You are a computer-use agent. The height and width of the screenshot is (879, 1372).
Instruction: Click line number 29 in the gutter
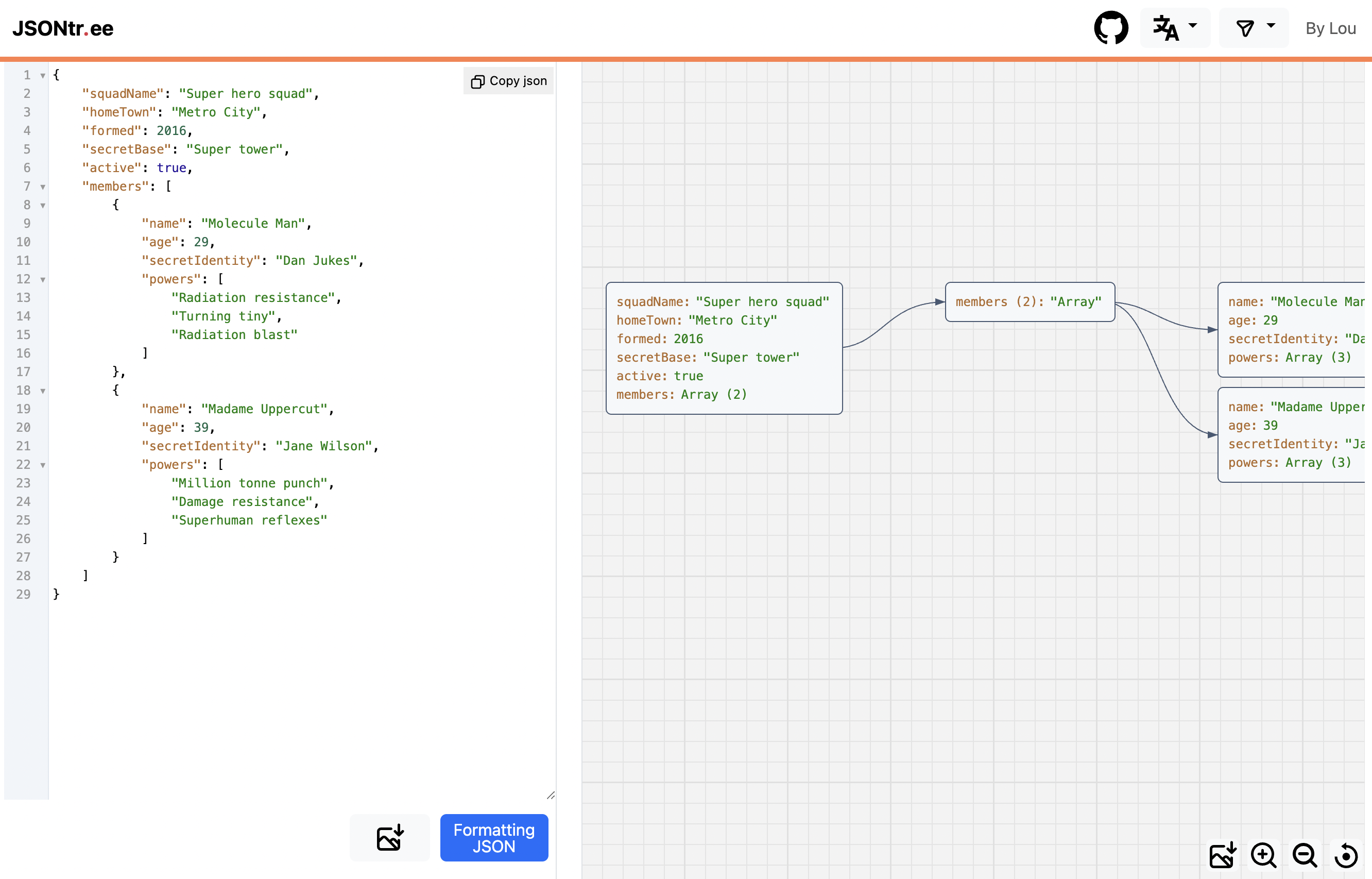point(23,594)
